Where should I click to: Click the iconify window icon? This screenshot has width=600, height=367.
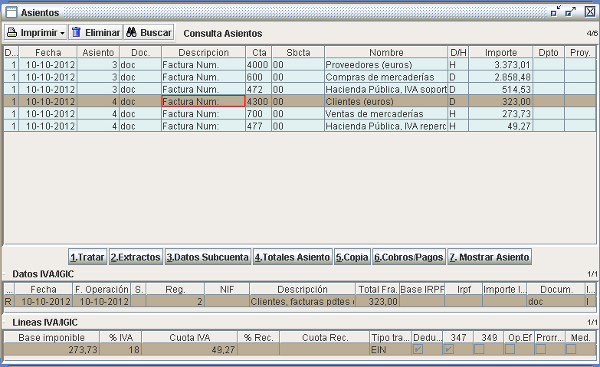click(x=555, y=12)
